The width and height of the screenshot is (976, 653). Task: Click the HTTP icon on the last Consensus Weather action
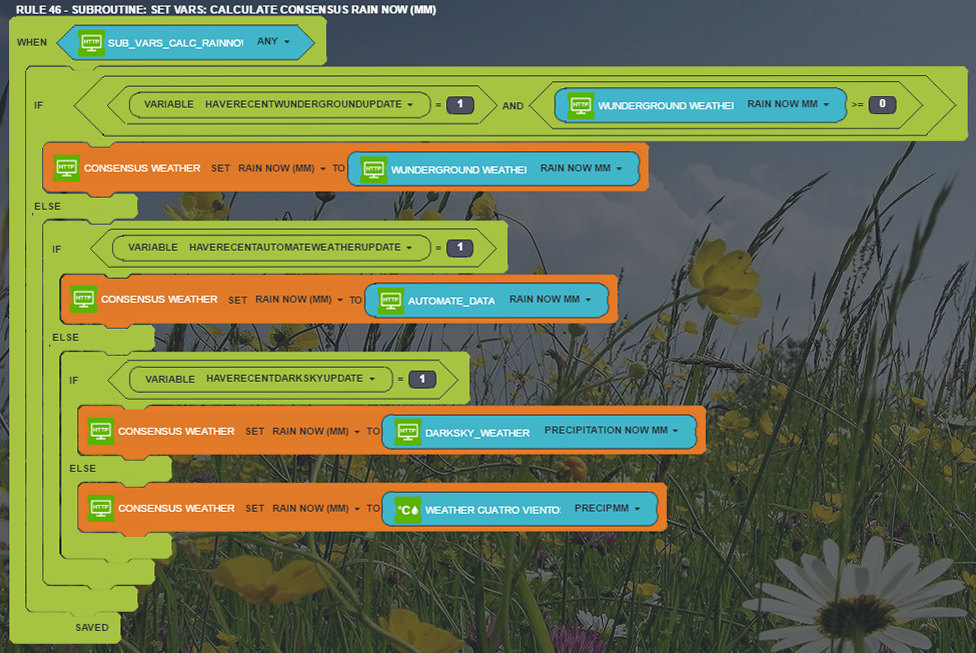point(101,508)
